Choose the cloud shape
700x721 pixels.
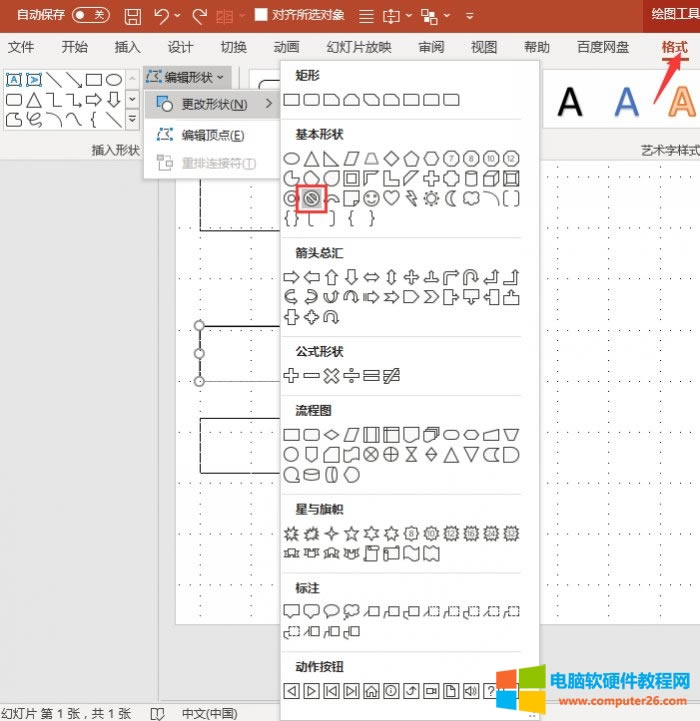point(470,198)
